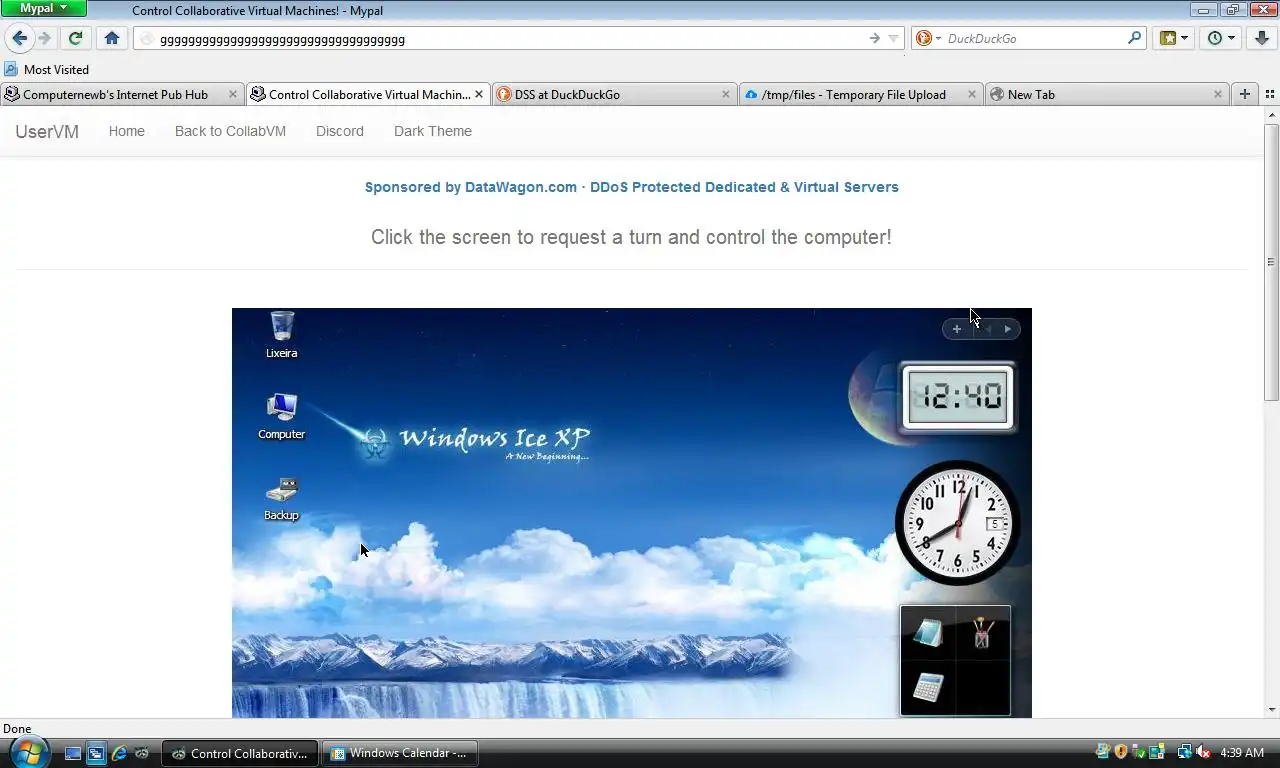Open the Windows Start orb
The width and height of the screenshot is (1280, 768).
coord(29,753)
